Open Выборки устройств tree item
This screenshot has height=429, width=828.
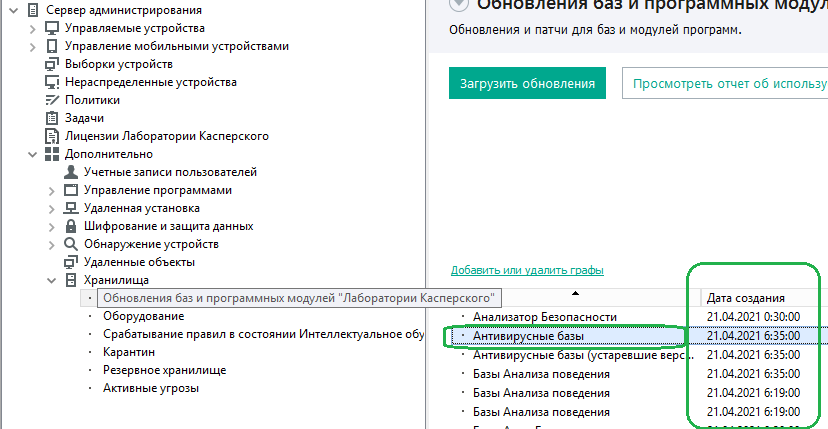[x=119, y=64]
